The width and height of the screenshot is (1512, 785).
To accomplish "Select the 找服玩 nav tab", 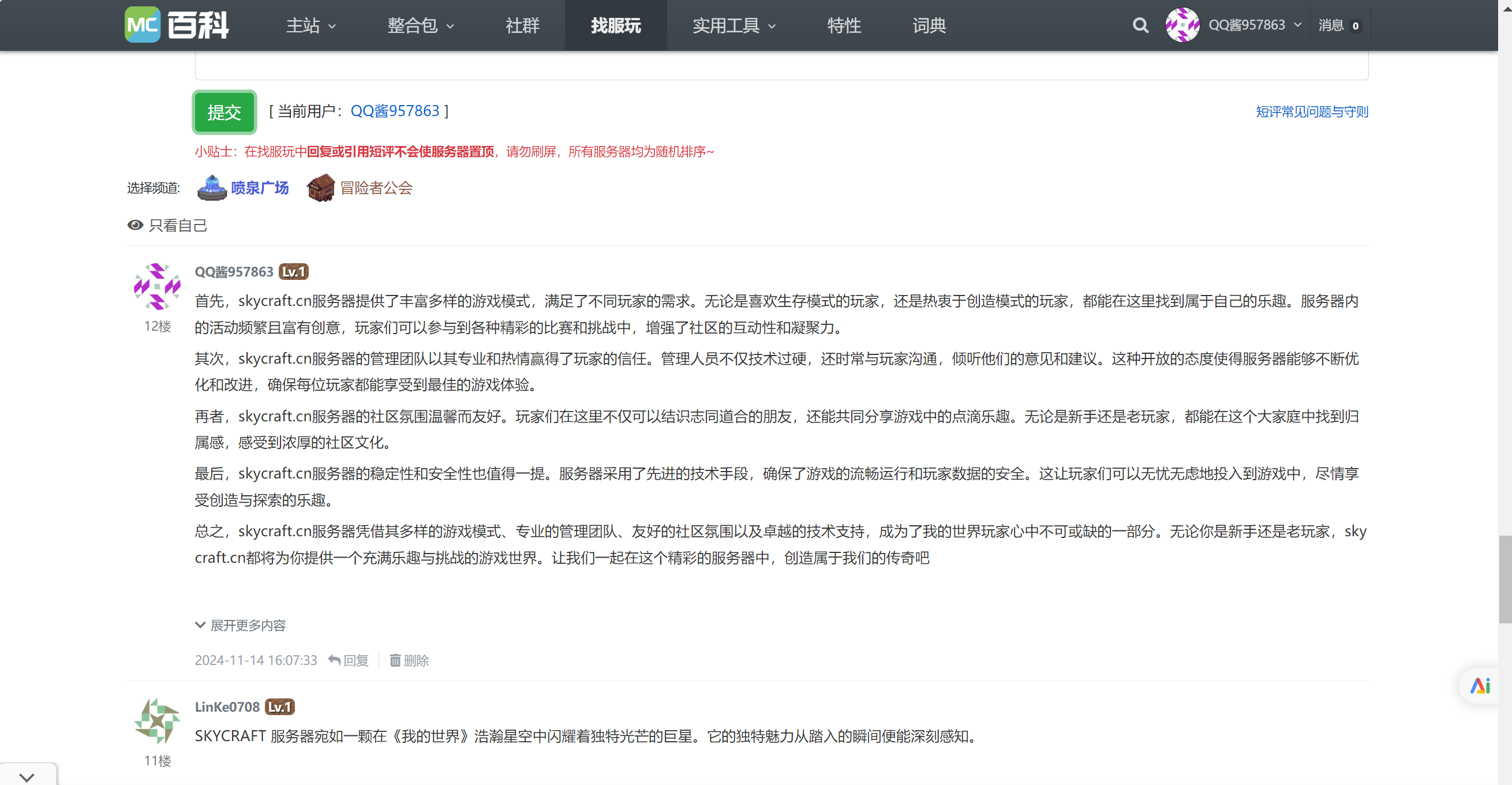I will tap(616, 25).
